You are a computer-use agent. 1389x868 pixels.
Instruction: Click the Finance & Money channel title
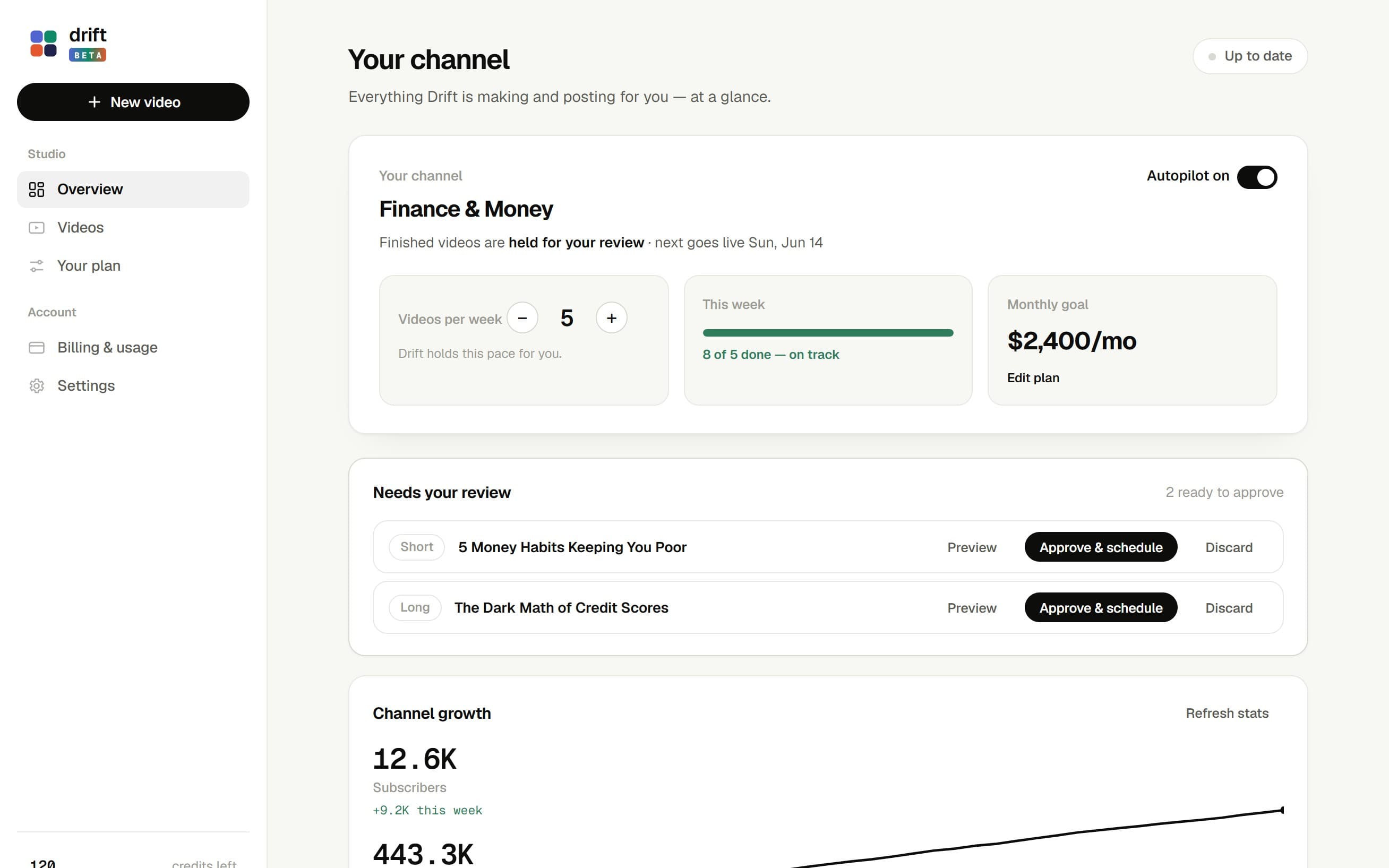coord(466,209)
